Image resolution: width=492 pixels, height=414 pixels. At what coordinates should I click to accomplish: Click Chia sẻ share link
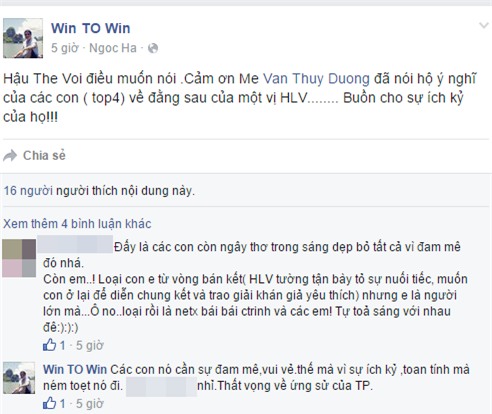tap(44, 156)
